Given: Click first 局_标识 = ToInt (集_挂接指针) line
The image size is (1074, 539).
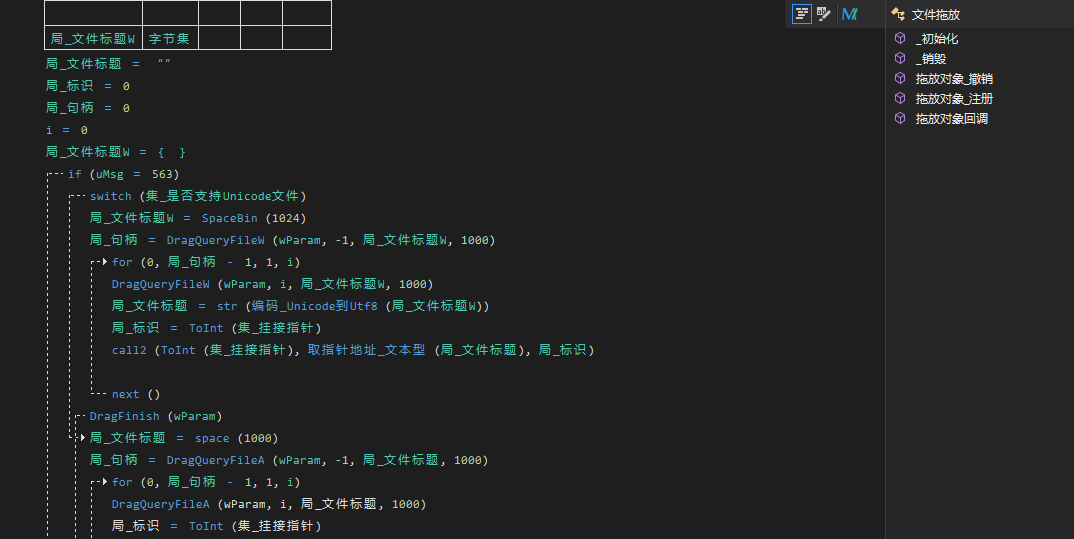Looking at the screenshot, I should pos(216,328).
